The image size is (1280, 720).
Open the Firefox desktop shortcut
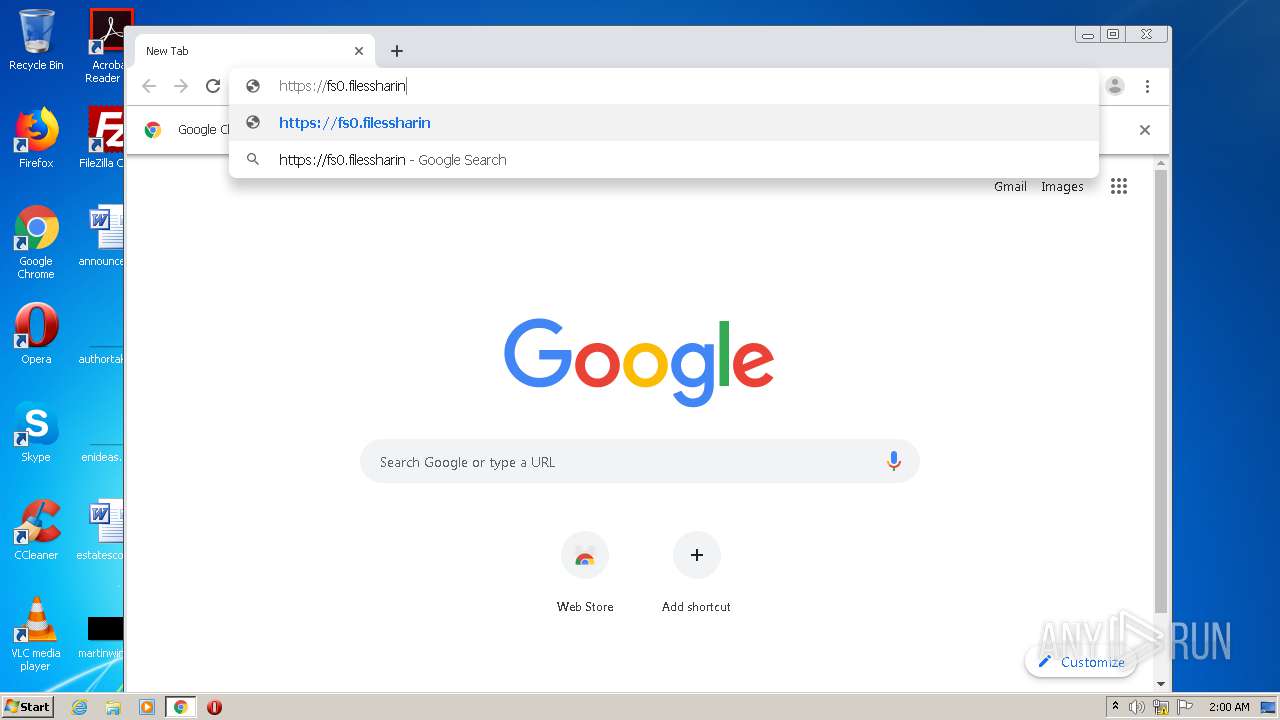pos(36,138)
